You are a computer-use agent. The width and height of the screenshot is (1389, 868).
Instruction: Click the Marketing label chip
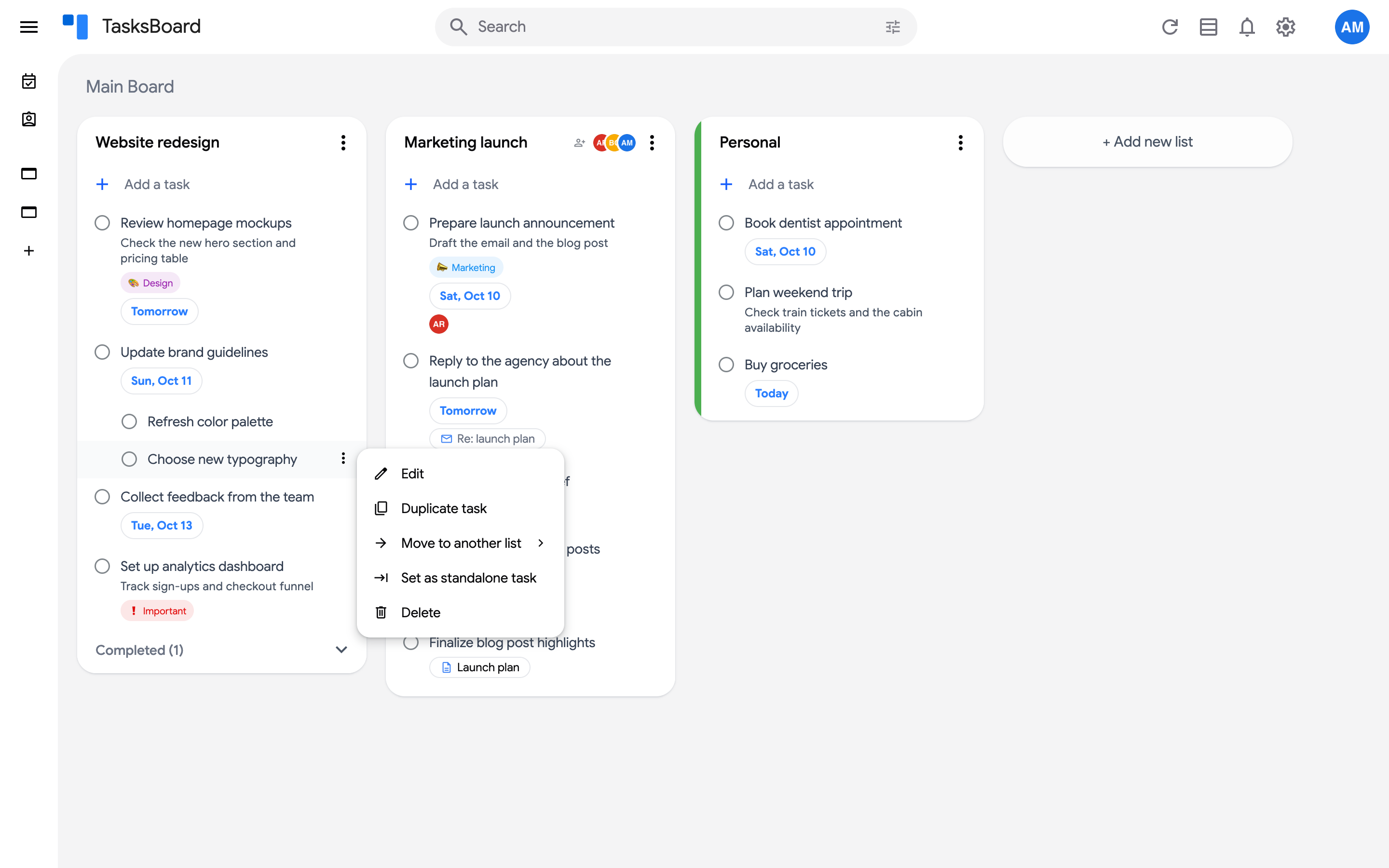coord(466,268)
